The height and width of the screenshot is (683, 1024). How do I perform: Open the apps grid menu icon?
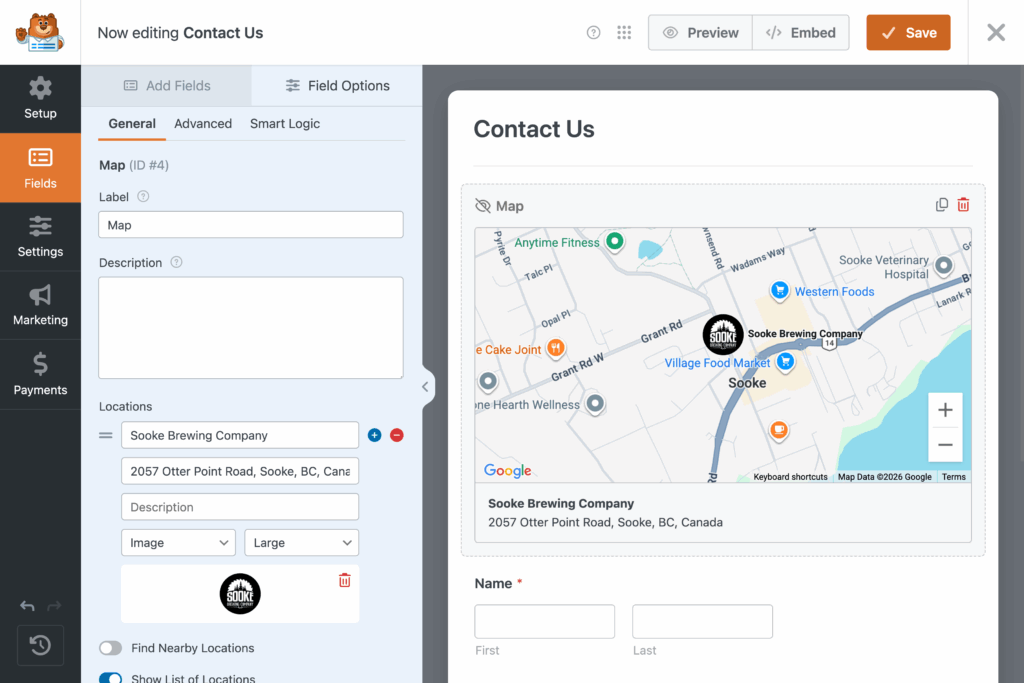624,33
